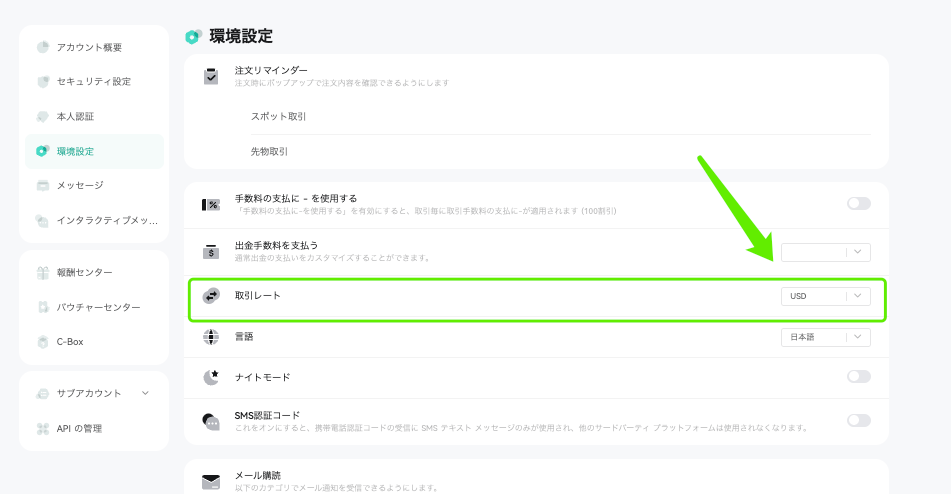Click the 取引レート exchange arrows icon
The image size is (951, 494).
coord(211,296)
